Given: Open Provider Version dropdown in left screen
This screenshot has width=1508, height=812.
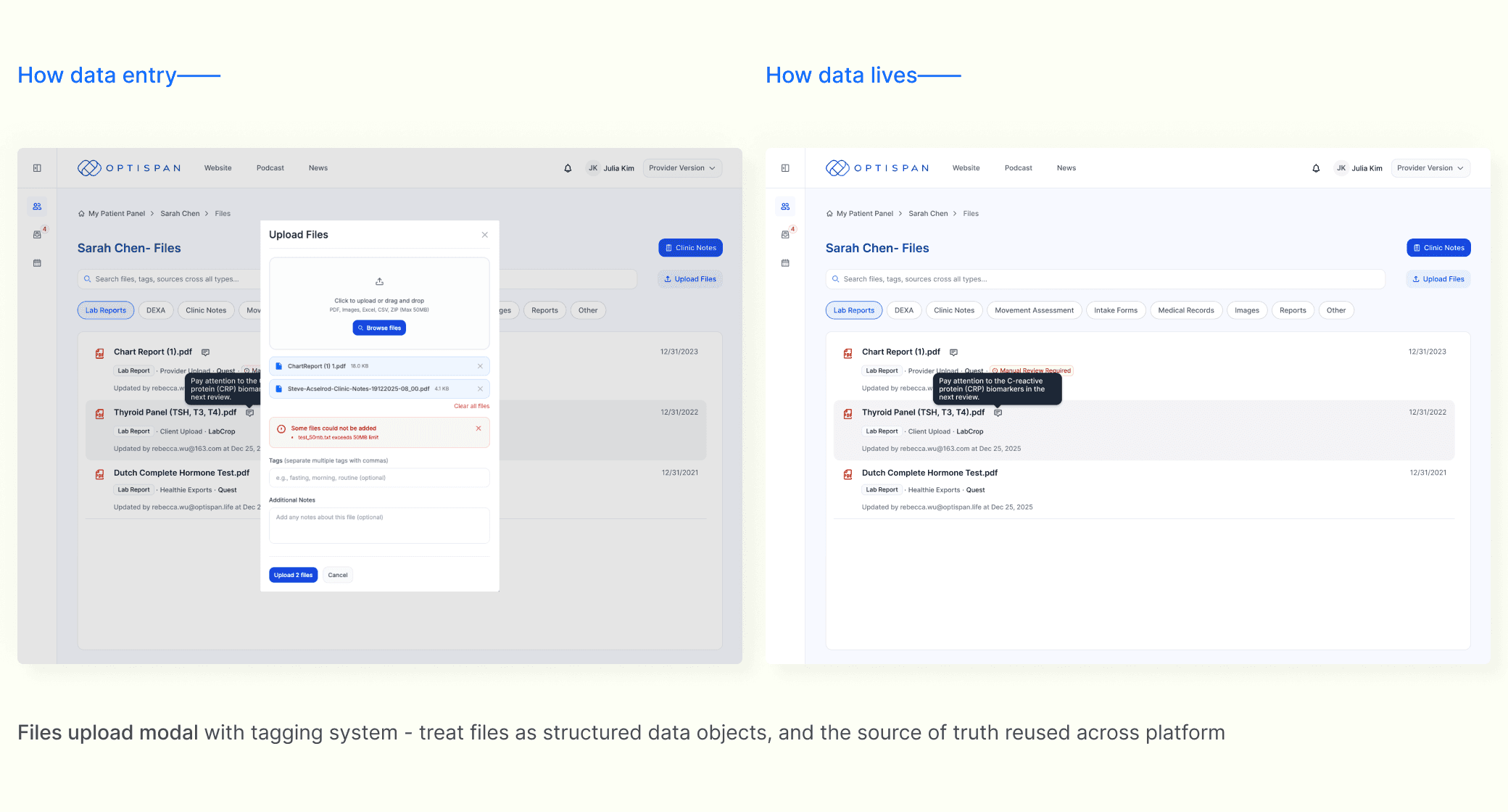Looking at the screenshot, I should (681, 168).
